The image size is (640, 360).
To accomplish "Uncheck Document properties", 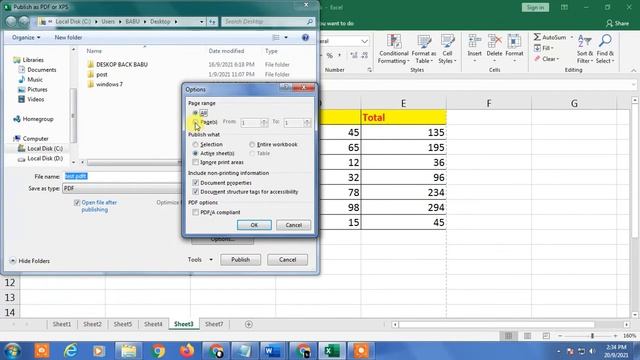I will [x=196, y=183].
